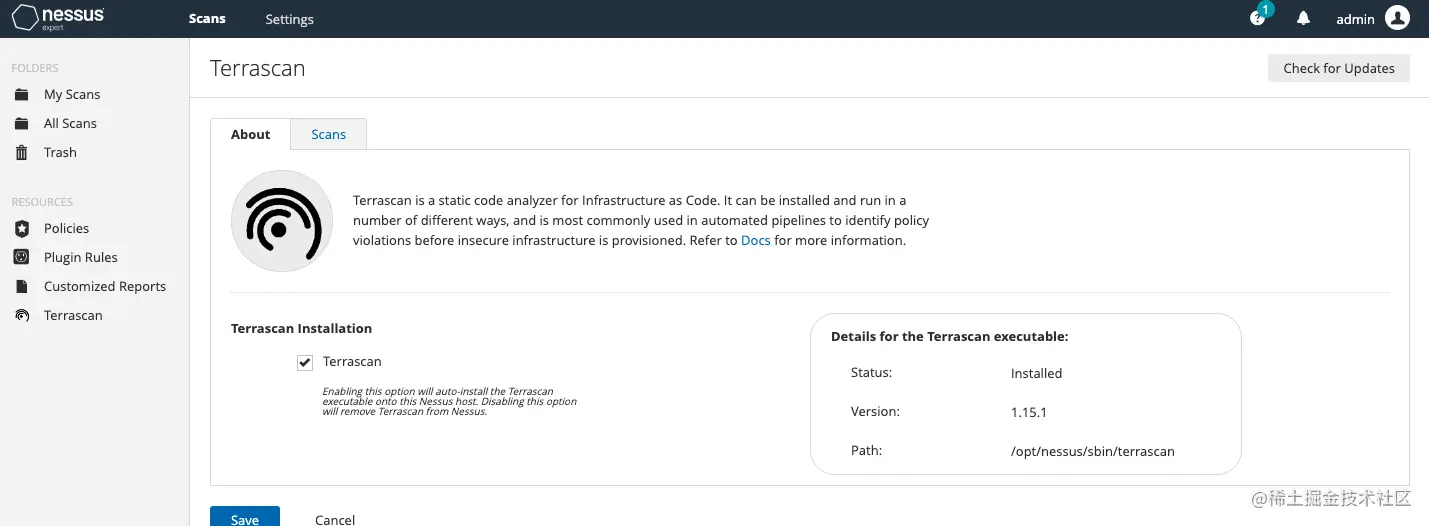Click the Plugin Rules icon

(x=21, y=258)
